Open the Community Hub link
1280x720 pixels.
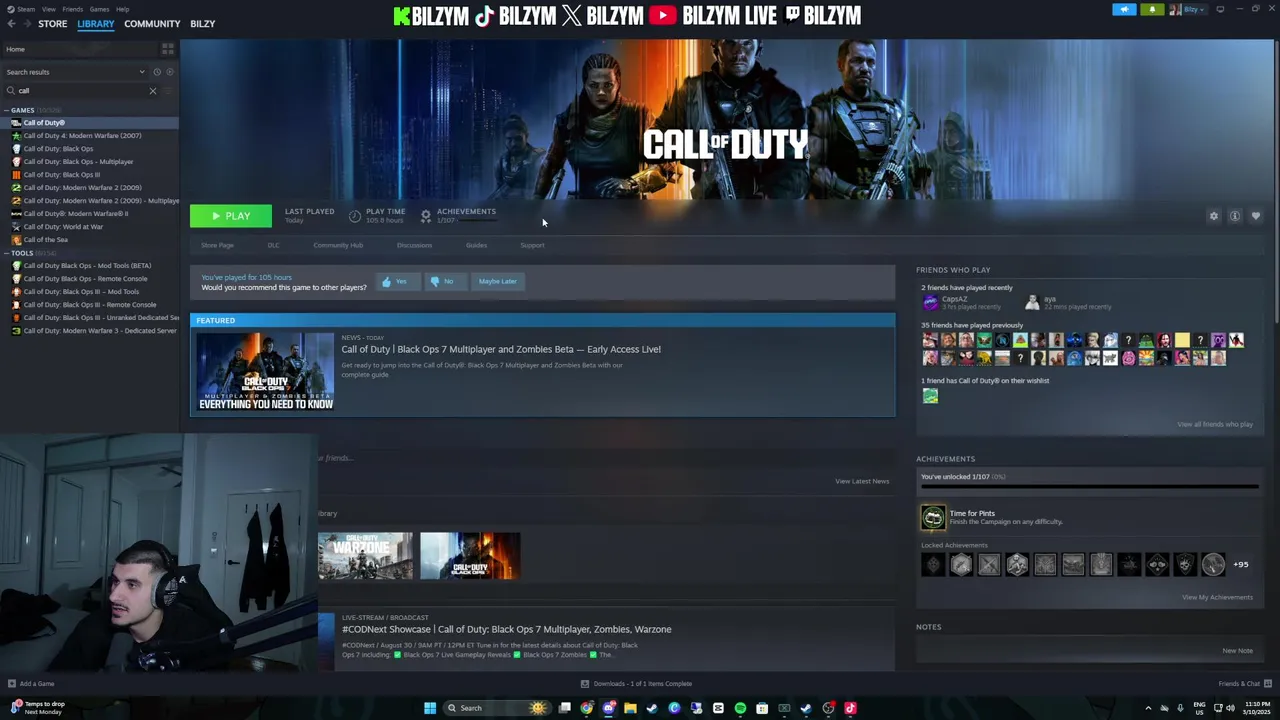tap(338, 245)
